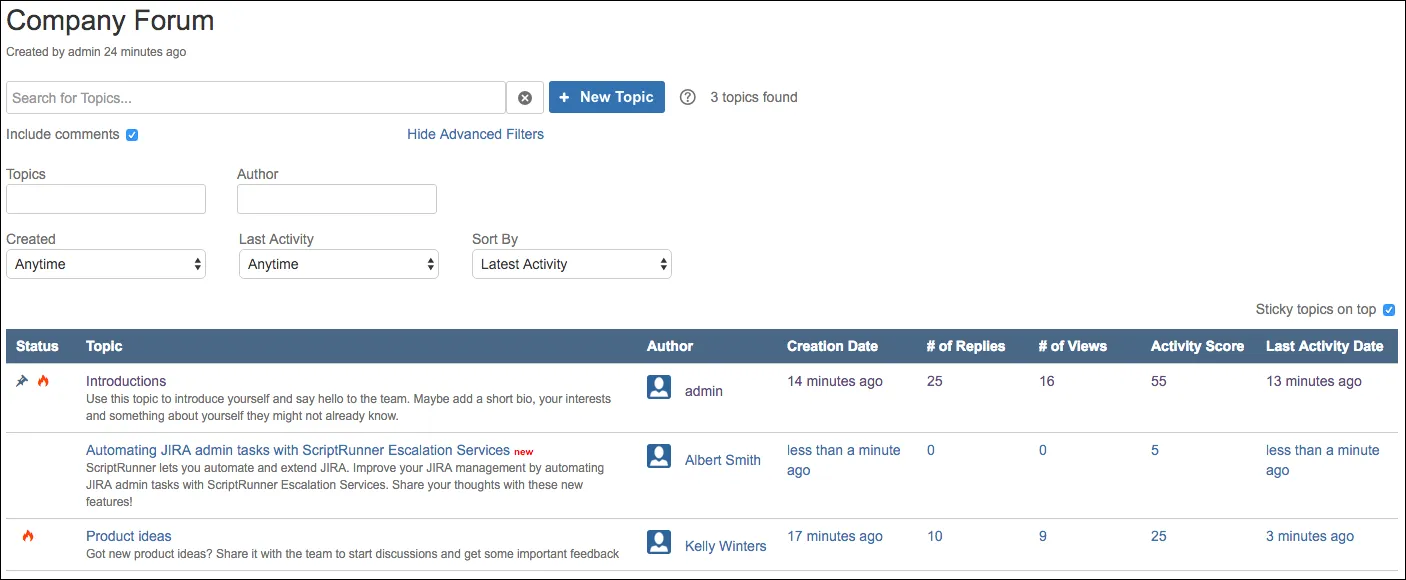
Task: Click the 25 replies value for Introductions
Action: (x=934, y=381)
